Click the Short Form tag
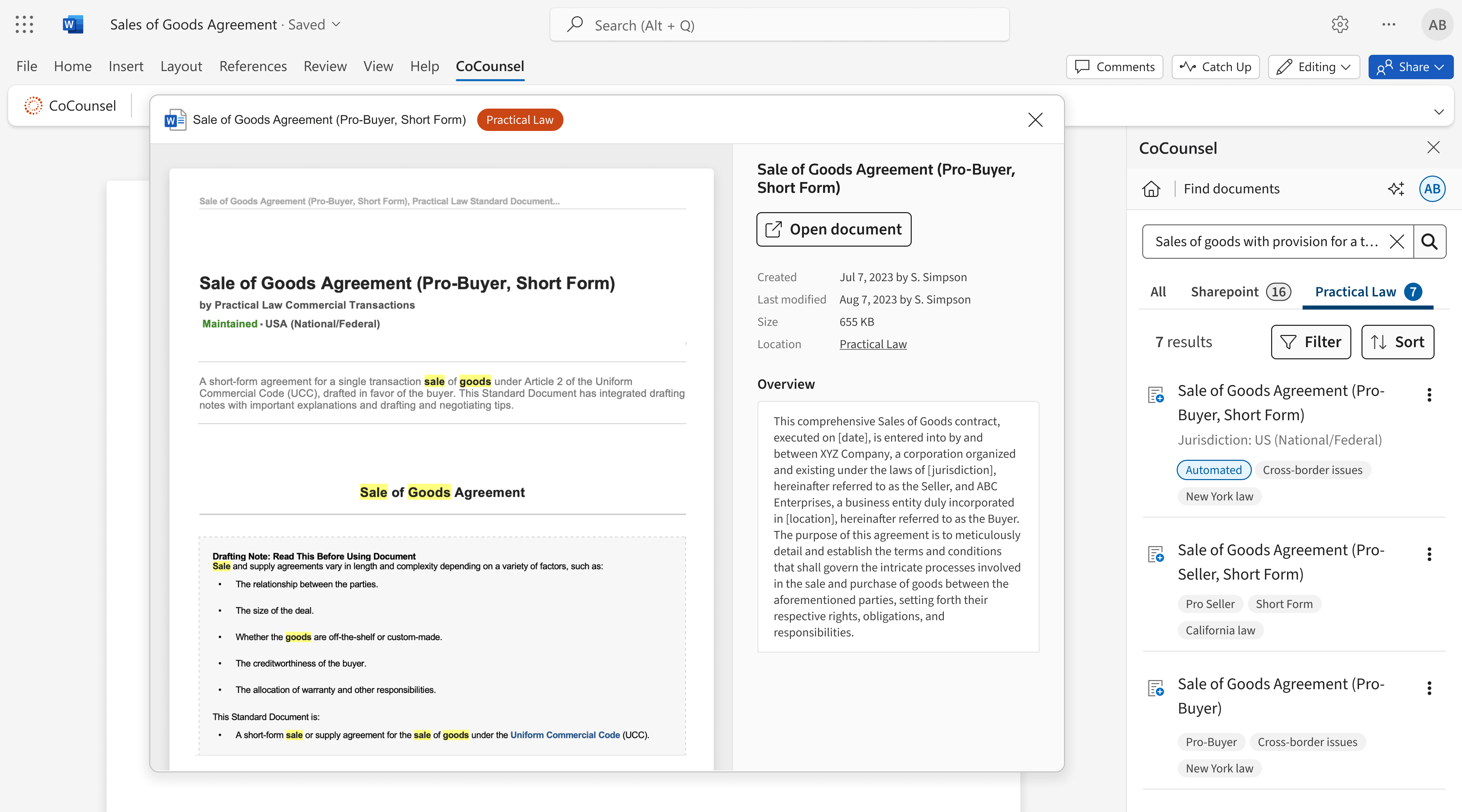The height and width of the screenshot is (812, 1462). coord(1284,604)
